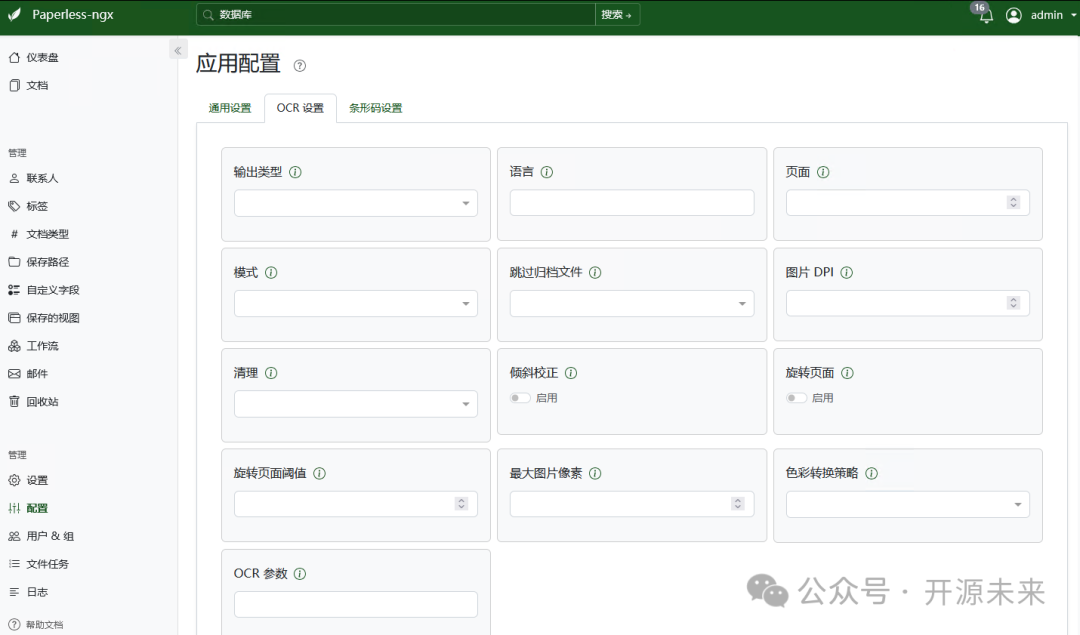Click the OCR 参数 input field
Viewport: 1080px width, 635px height.
[x=355, y=604]
